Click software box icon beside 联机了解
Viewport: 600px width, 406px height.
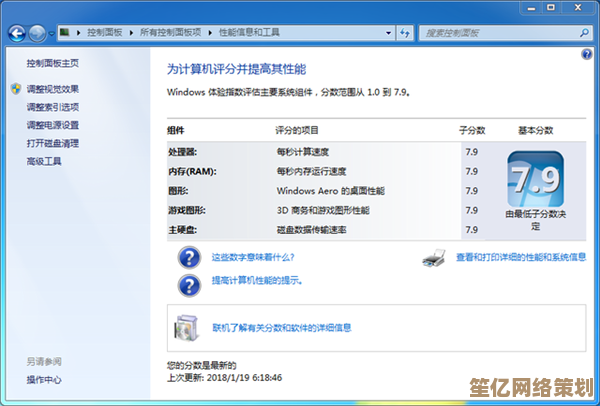pyautogui.click(x=186, y=328)
